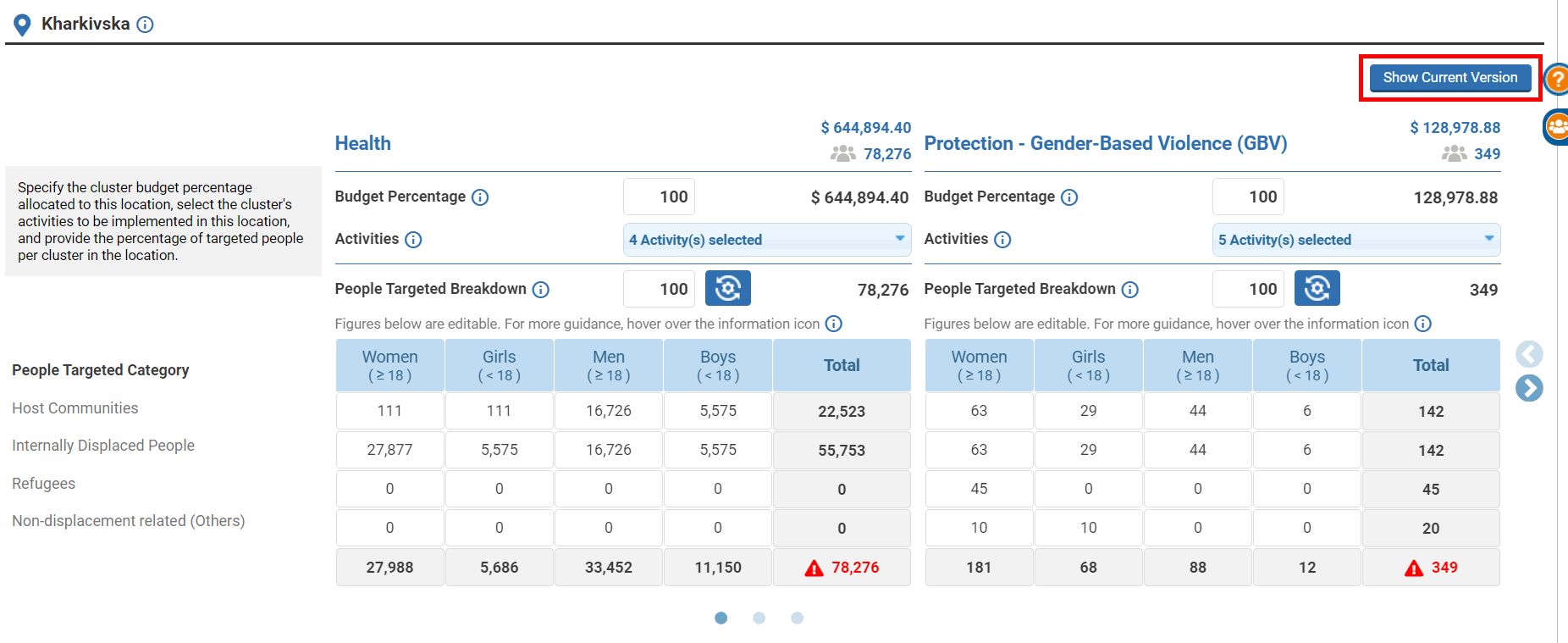Viewport: 1568px width, 643px height.
Task: Click Health recalculate breakdown icon button
Action: pos(728,289)
